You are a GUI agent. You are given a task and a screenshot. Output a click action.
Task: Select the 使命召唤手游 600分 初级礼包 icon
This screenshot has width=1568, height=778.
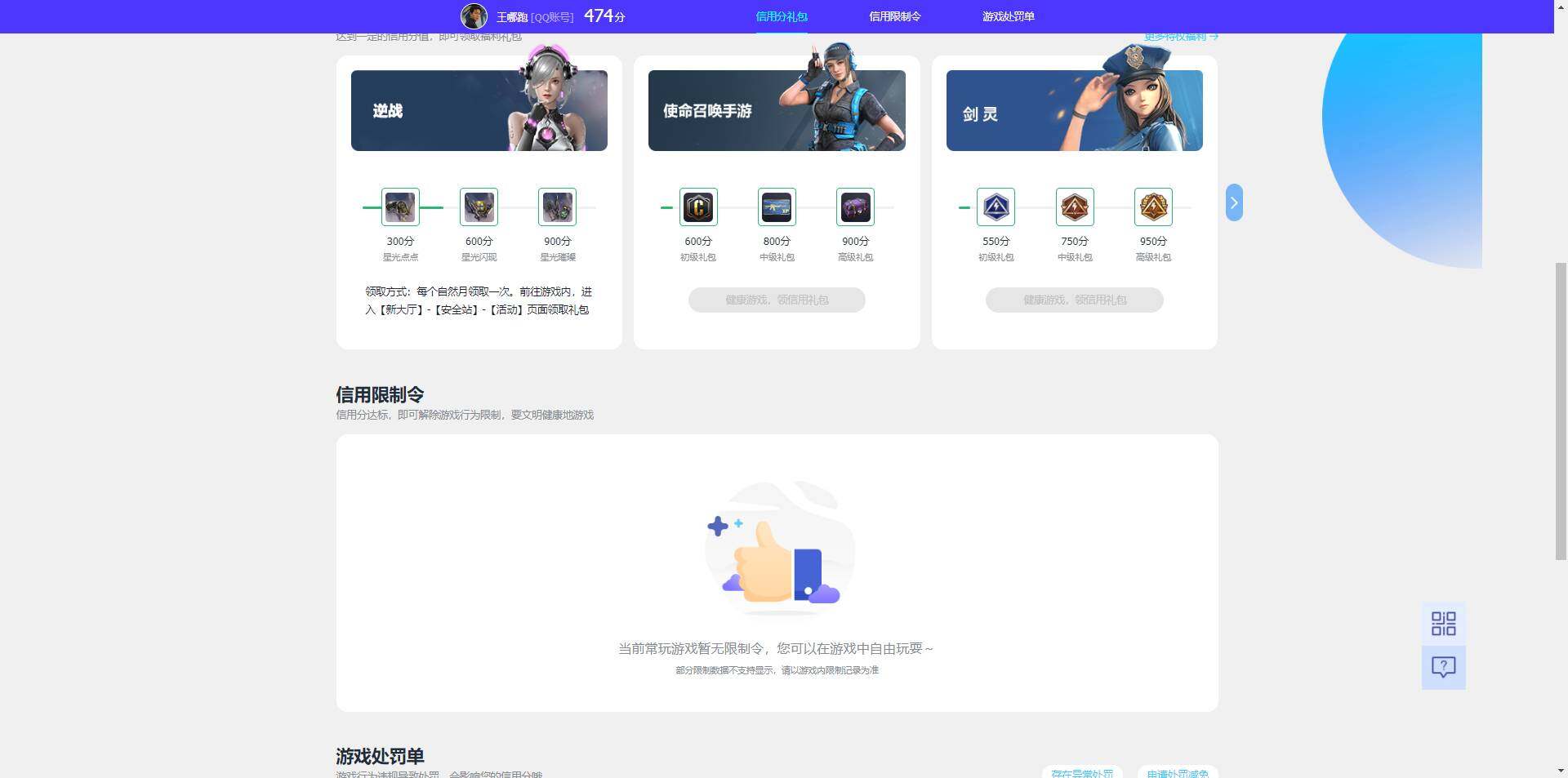coord(698,207)
